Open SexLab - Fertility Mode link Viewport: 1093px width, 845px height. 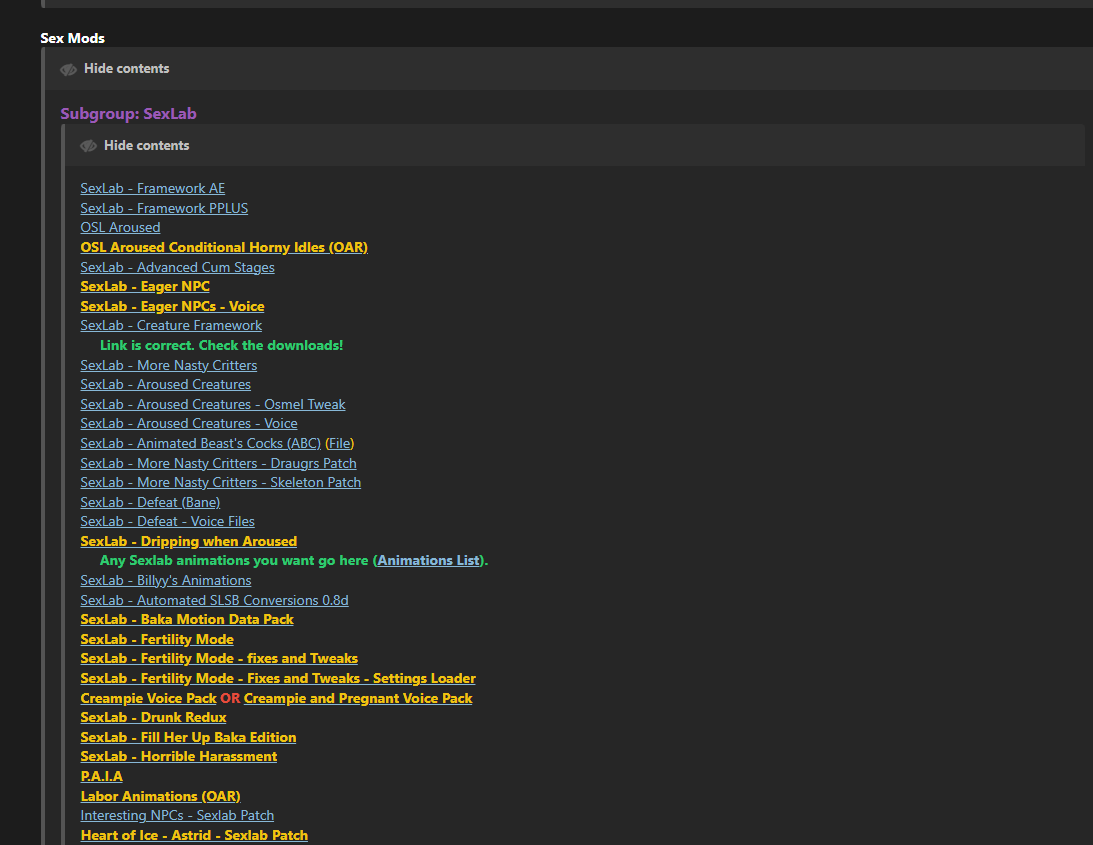[157, 639]
